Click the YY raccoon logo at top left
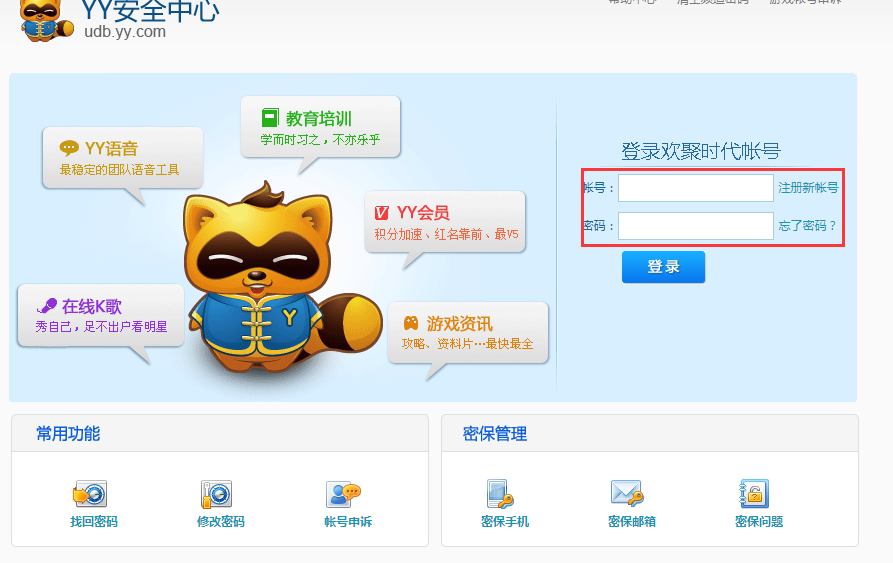 point(46,20)
